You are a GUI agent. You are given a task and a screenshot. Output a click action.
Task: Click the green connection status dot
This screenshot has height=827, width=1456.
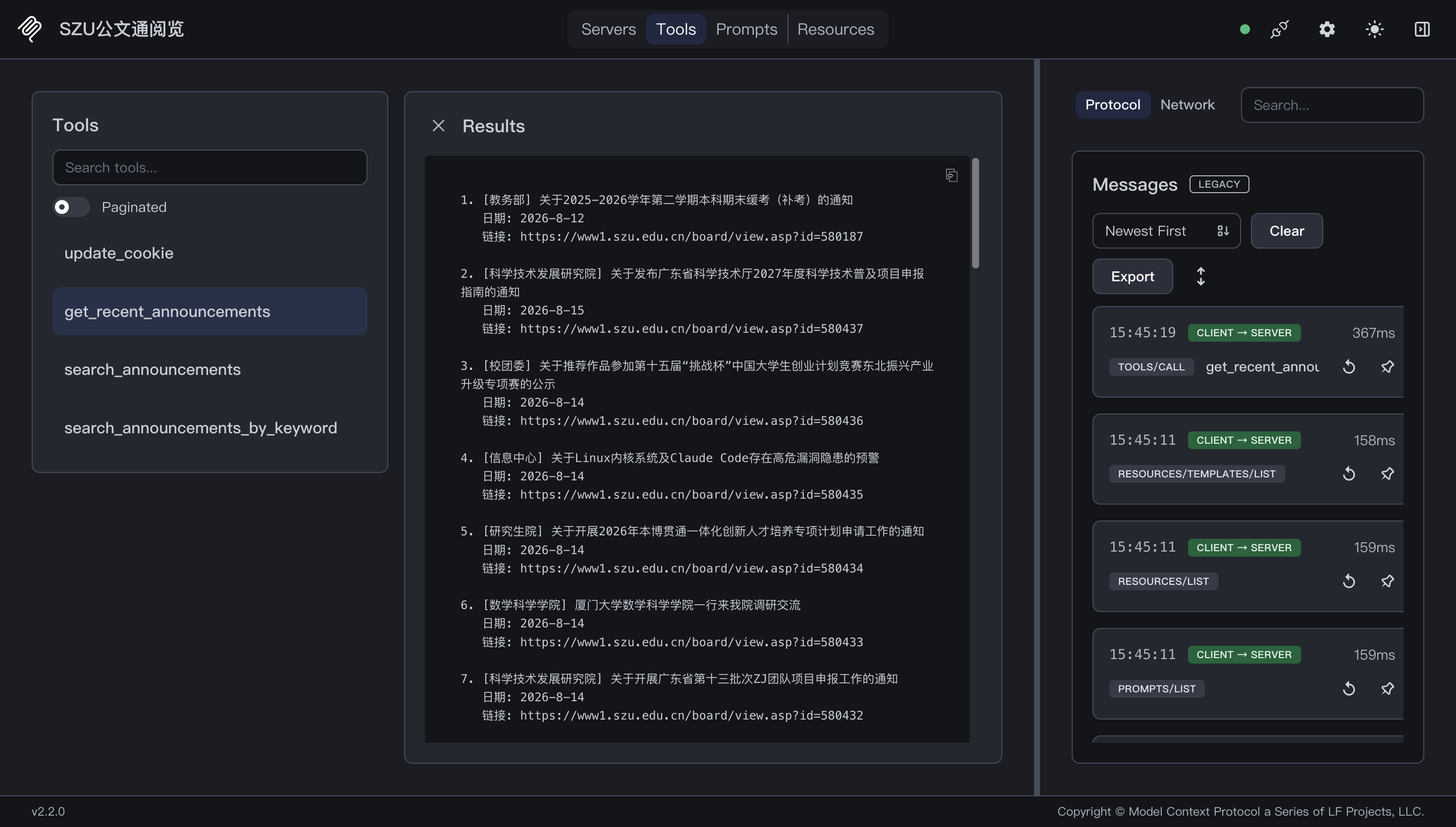tap(1245, 29)
